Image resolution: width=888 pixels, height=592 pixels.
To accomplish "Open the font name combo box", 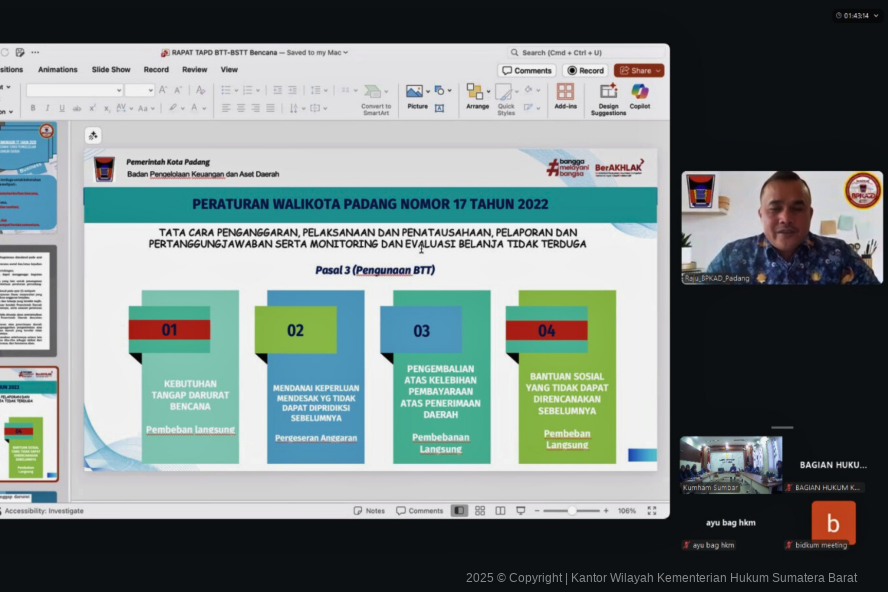I will 74,90.
